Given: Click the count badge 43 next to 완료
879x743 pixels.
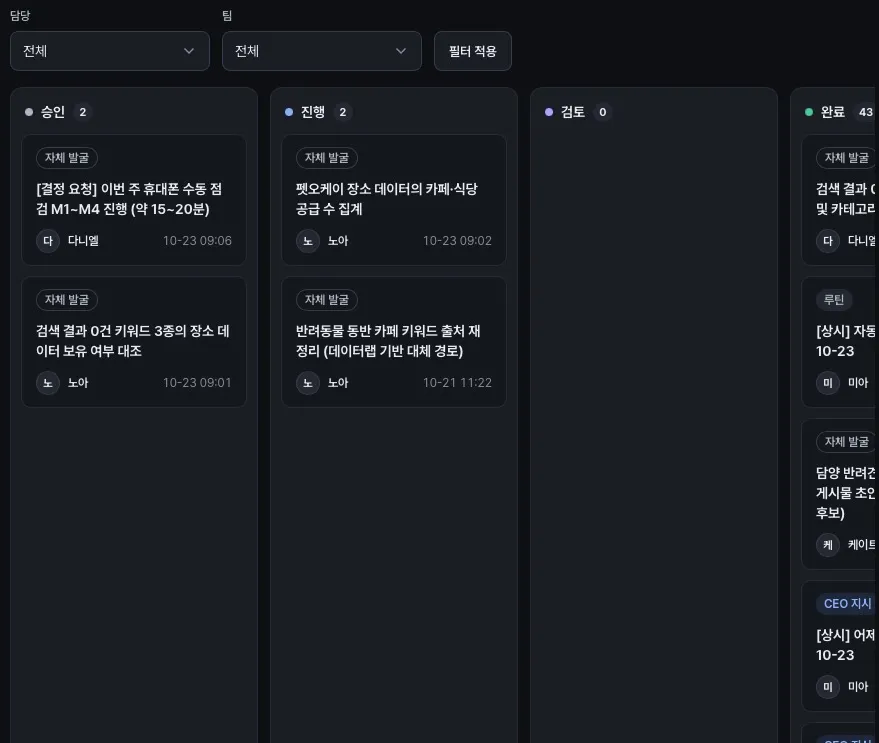Looking at the screenshot, I should 865,112.
